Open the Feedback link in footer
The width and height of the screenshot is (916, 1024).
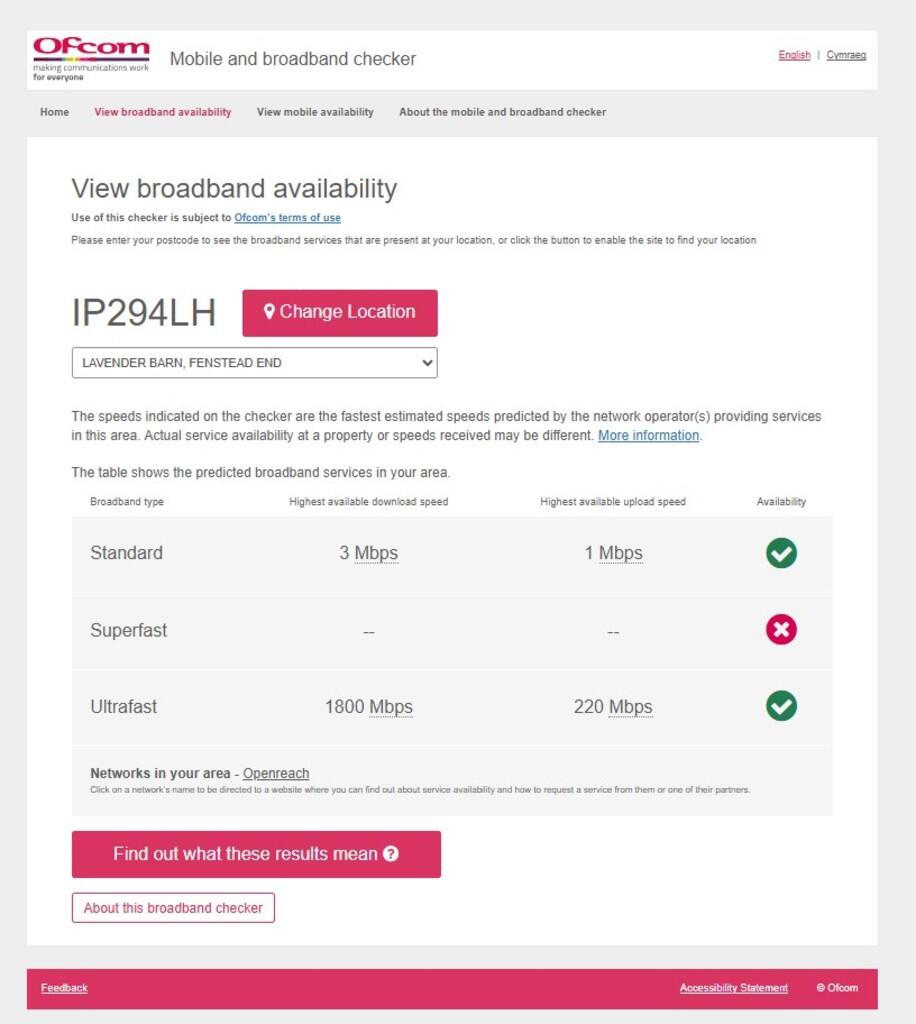click(x=64, y=988)
